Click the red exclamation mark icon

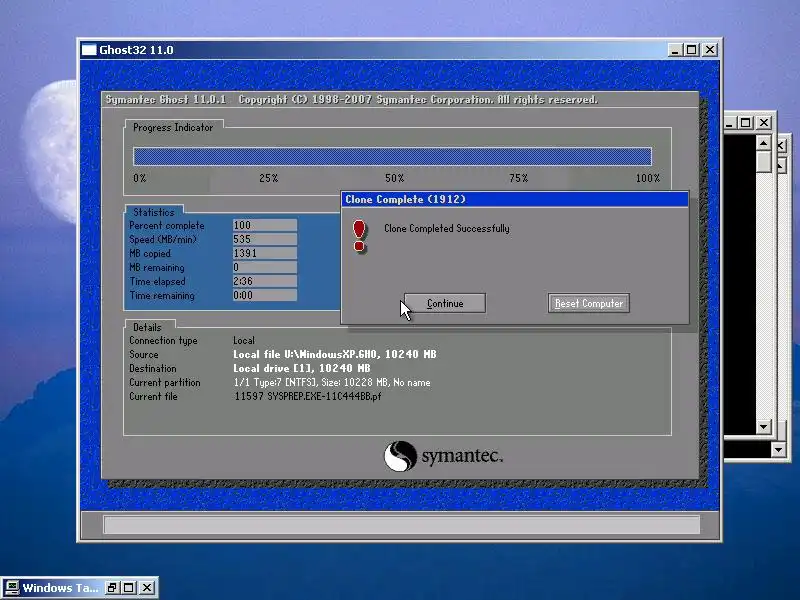pos(359,236)
